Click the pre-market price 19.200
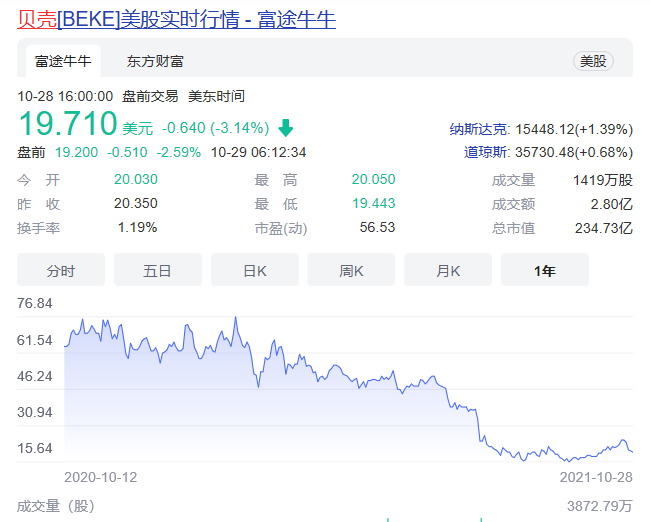The width and height of the screenshot is (650, 522). point(77,152)
